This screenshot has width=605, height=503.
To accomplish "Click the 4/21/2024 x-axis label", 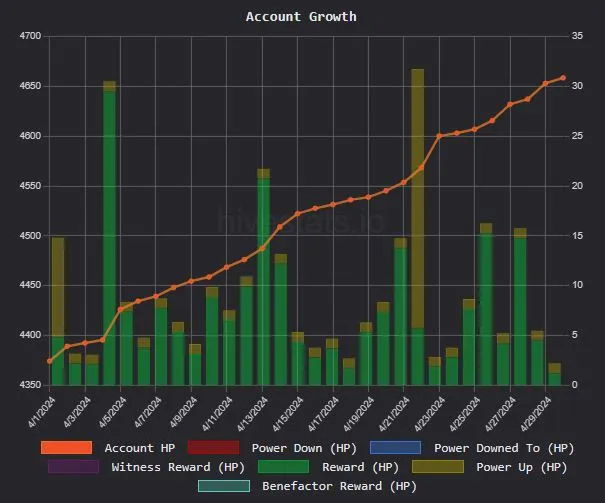I will [394, 414].
